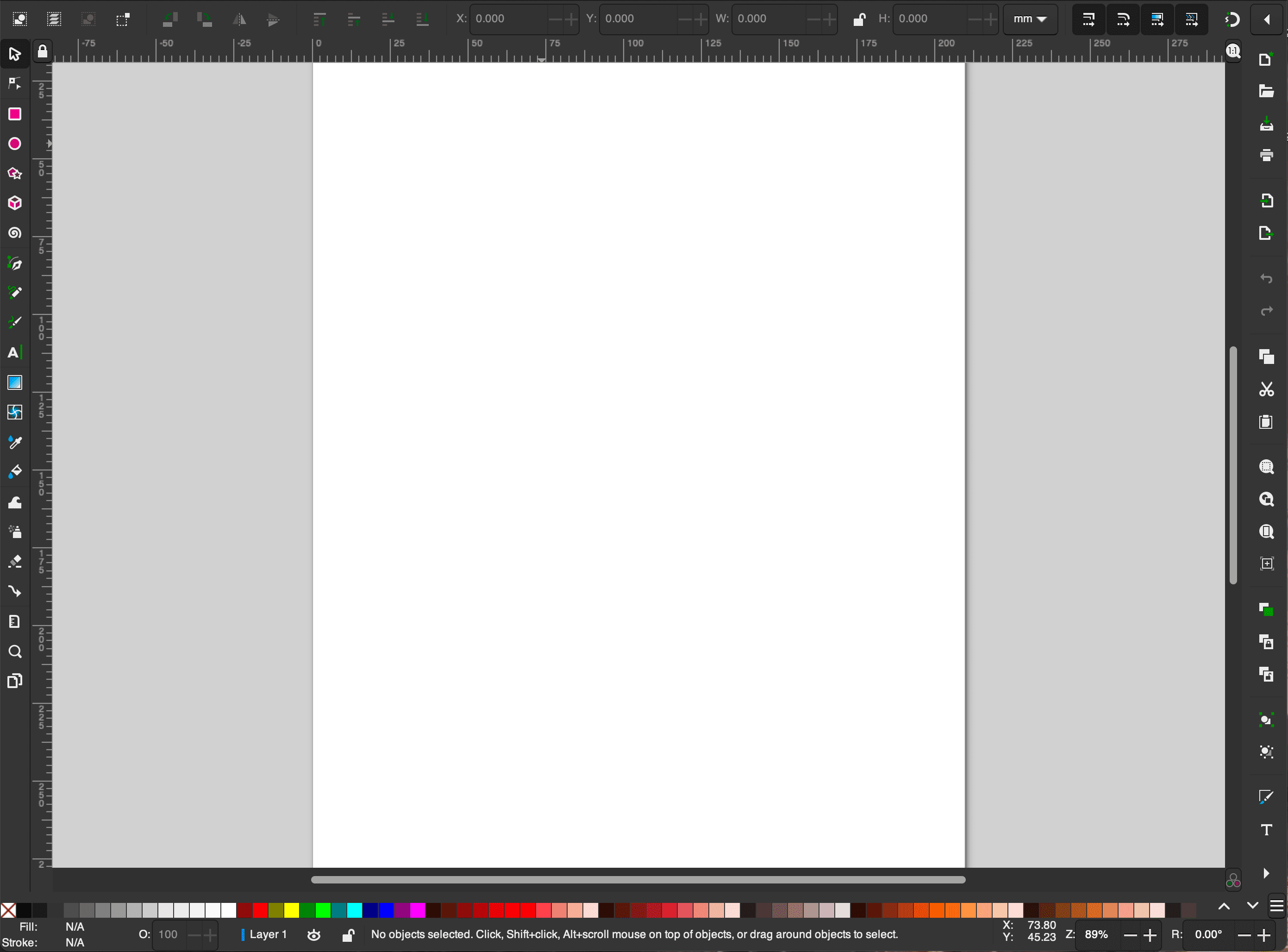Click the Cut scissors icon
Viewport: 1288px width, 952px height.
(x=1266, y=389)
